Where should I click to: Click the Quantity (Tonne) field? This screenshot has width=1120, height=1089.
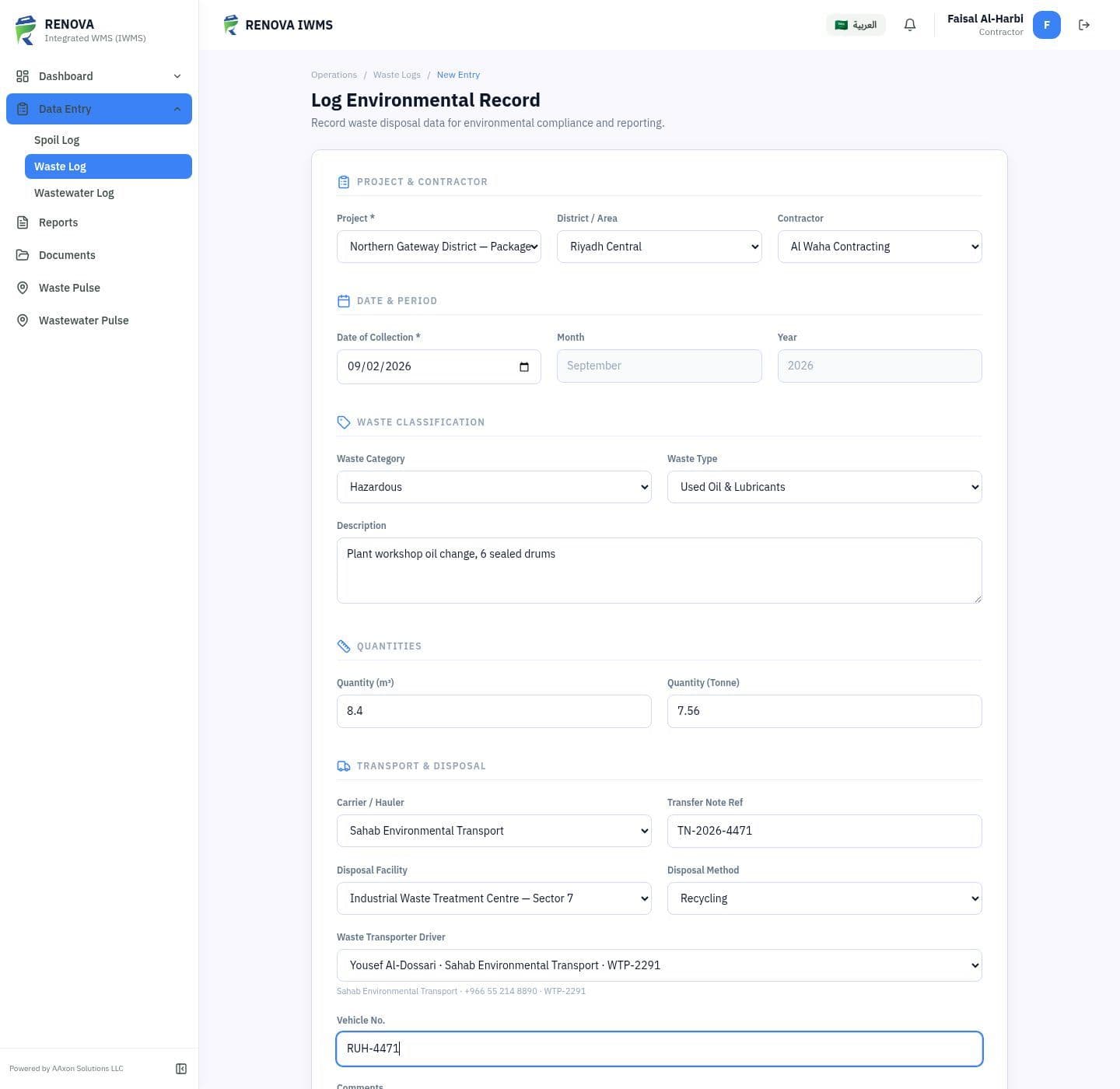pyautogui.click(x=824, y=711)
